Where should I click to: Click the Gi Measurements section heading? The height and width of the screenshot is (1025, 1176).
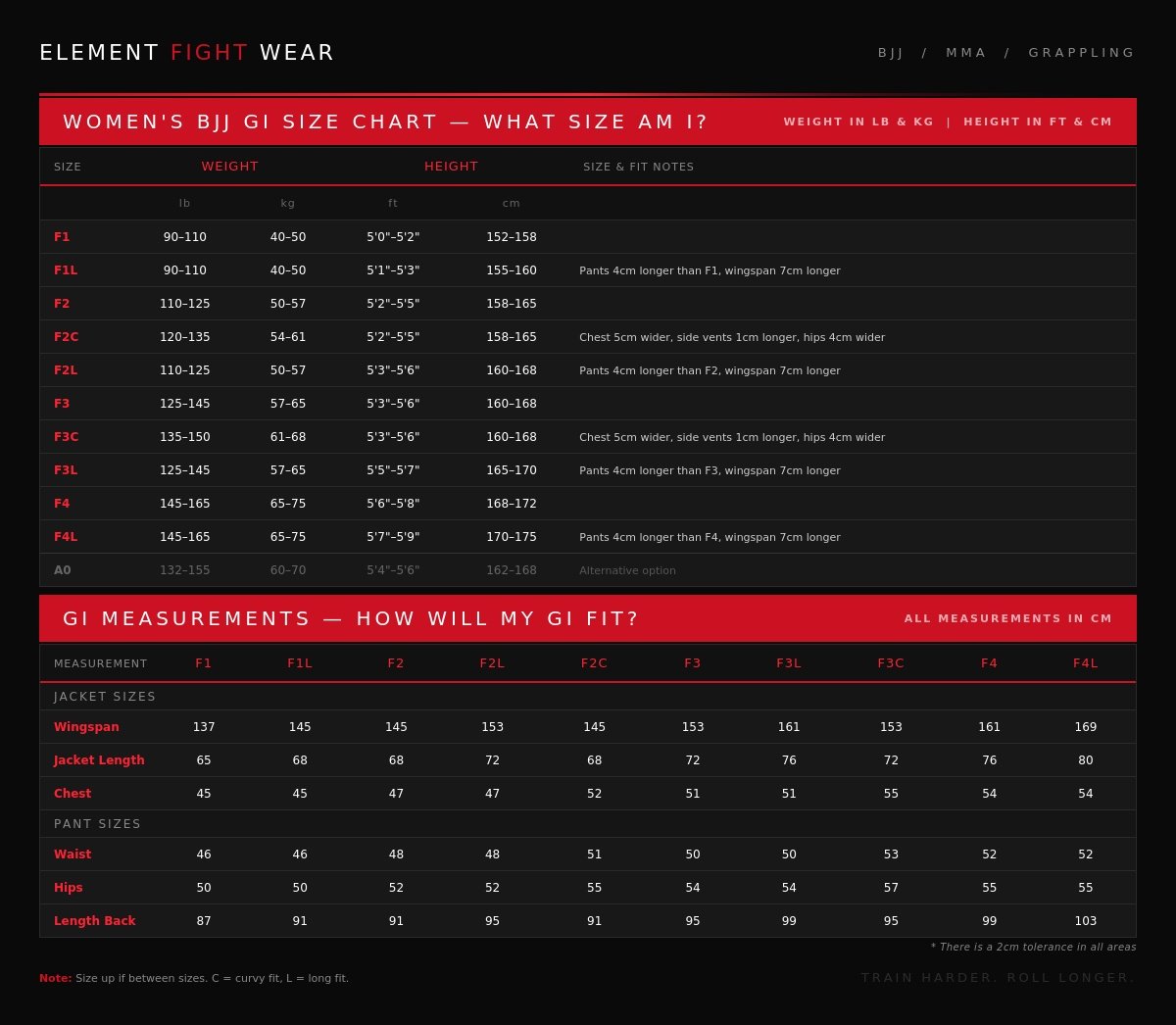351,619
